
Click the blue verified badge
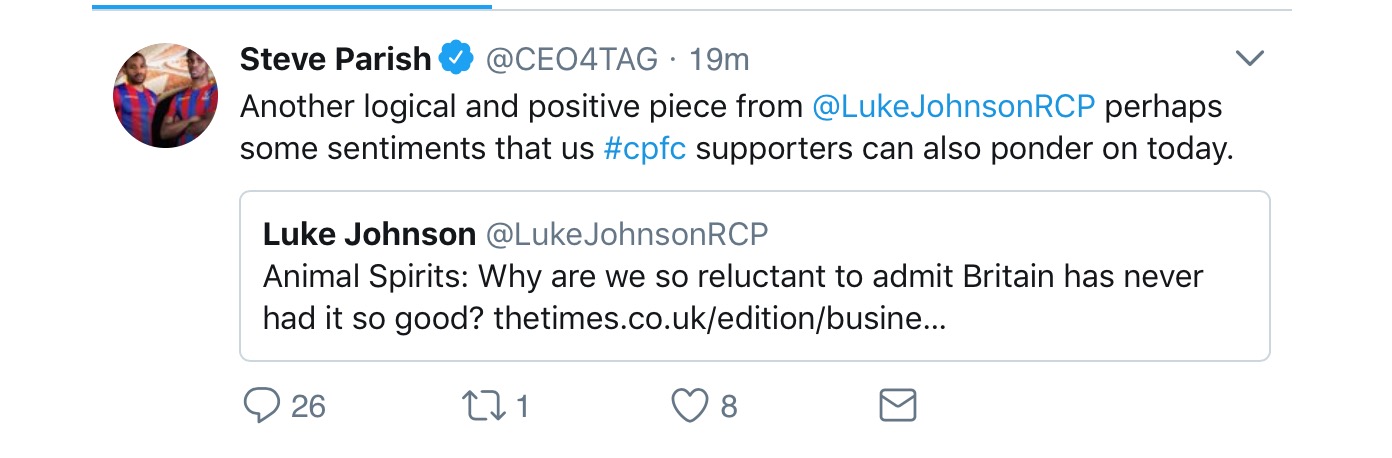(x=456, y=60)
